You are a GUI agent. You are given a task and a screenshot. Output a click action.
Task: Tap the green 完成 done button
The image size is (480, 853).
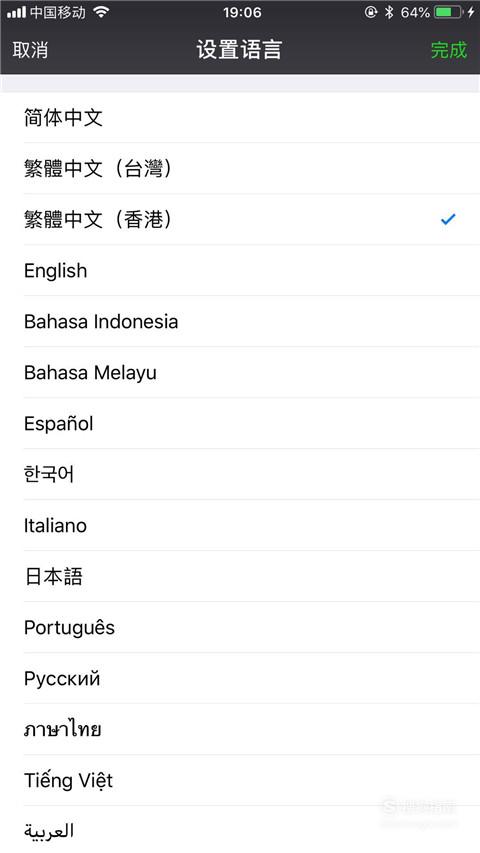coord(448,50)
